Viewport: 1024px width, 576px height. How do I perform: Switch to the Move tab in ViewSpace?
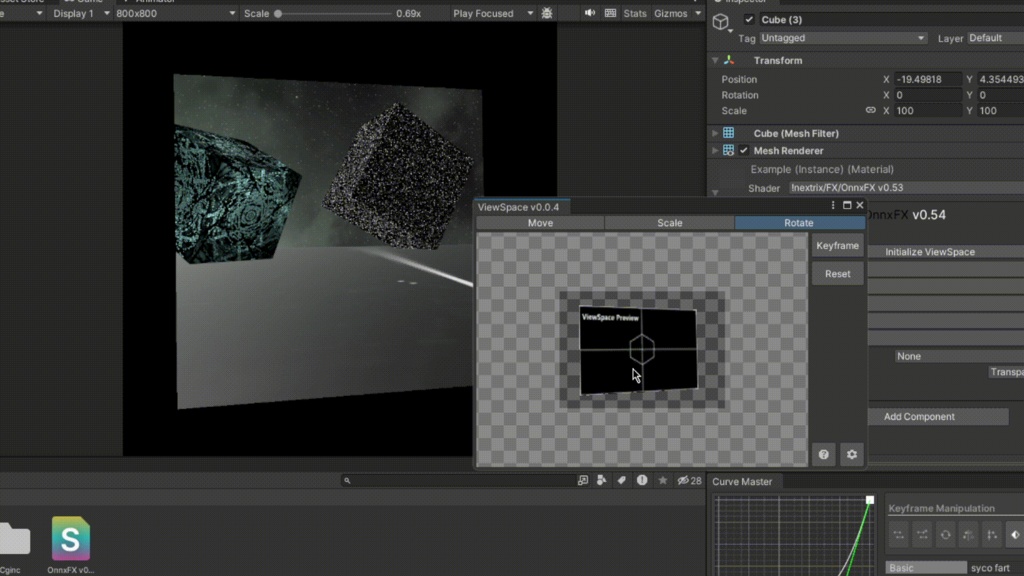(540, 223)
